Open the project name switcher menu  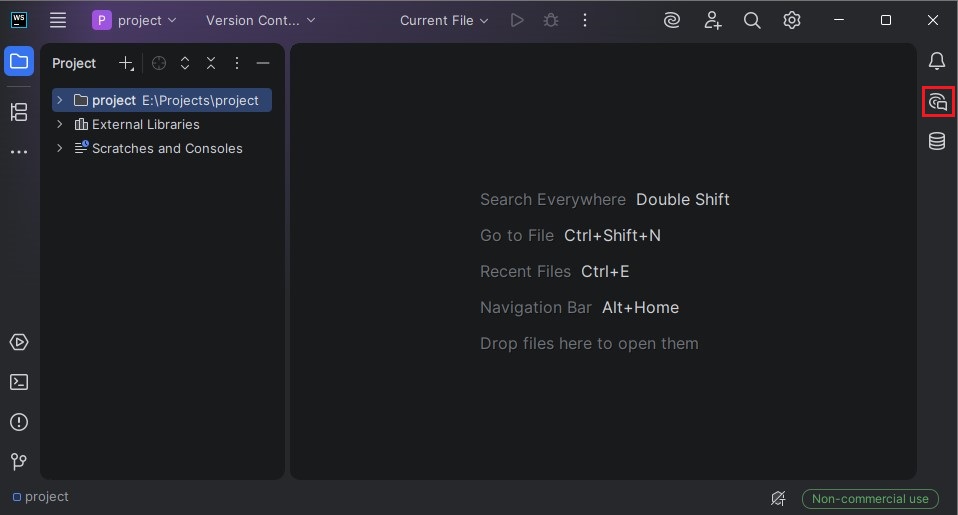135,20
